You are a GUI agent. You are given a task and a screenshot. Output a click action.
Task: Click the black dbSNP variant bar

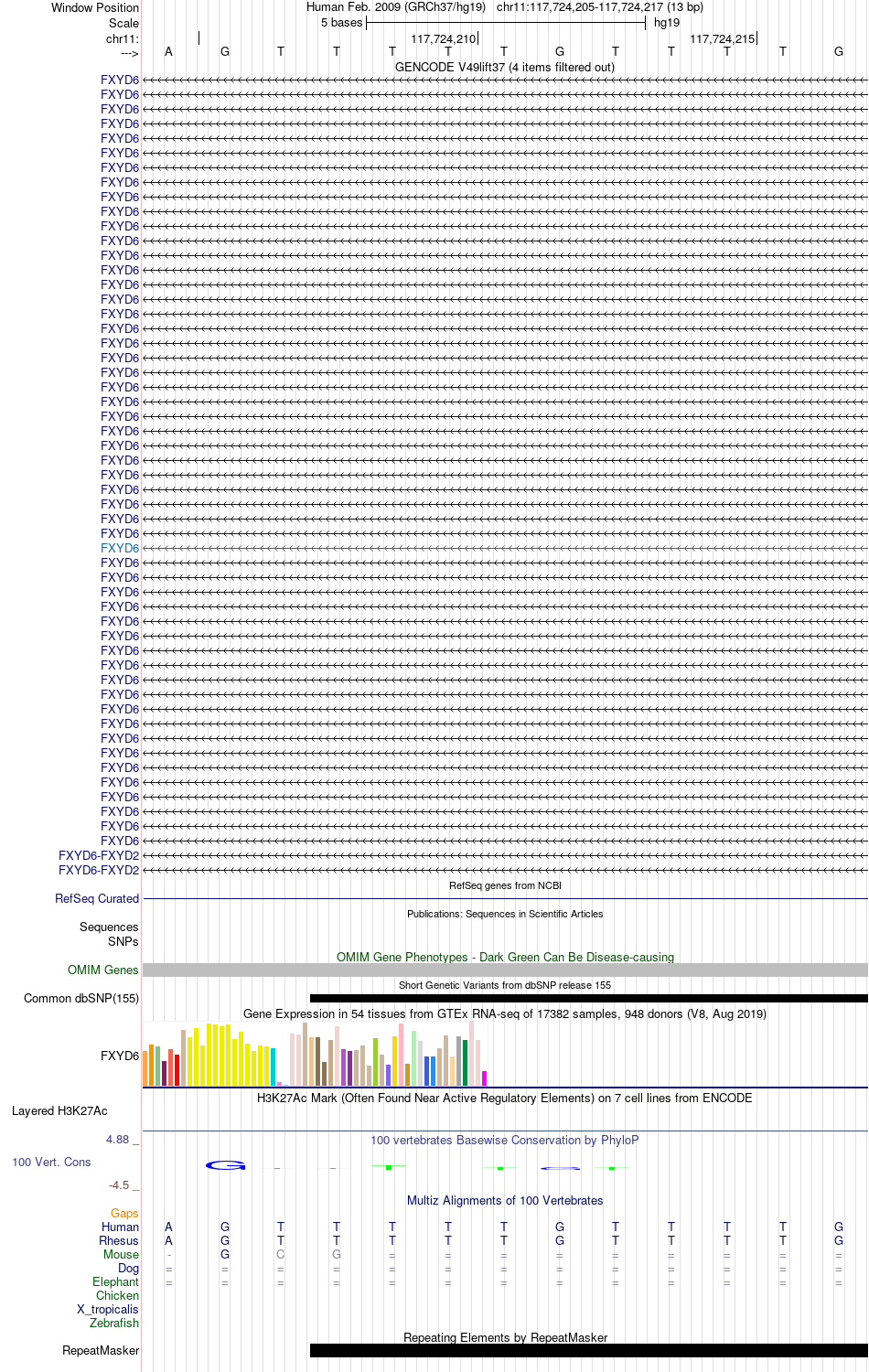coord(589,998)
